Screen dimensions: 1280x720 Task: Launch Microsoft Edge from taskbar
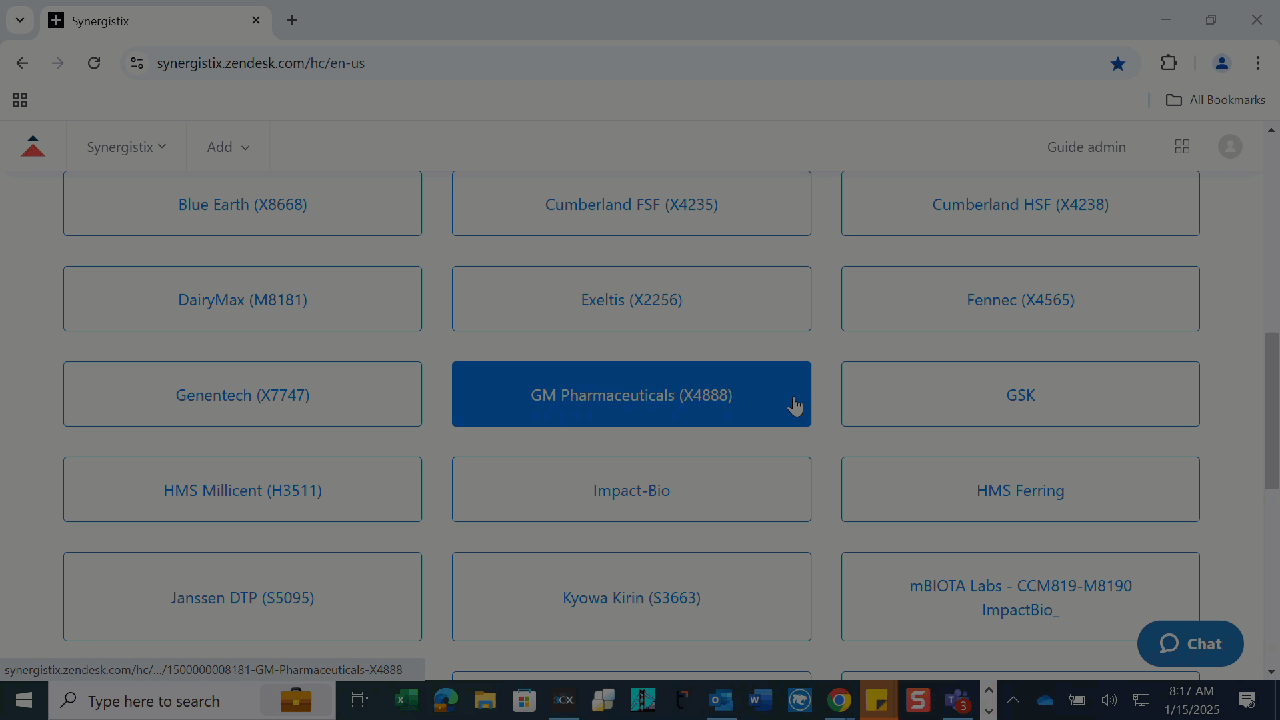446,700
